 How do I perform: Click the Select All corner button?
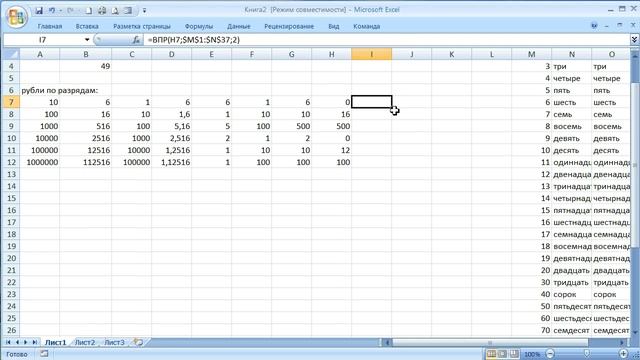click(11, 54)
